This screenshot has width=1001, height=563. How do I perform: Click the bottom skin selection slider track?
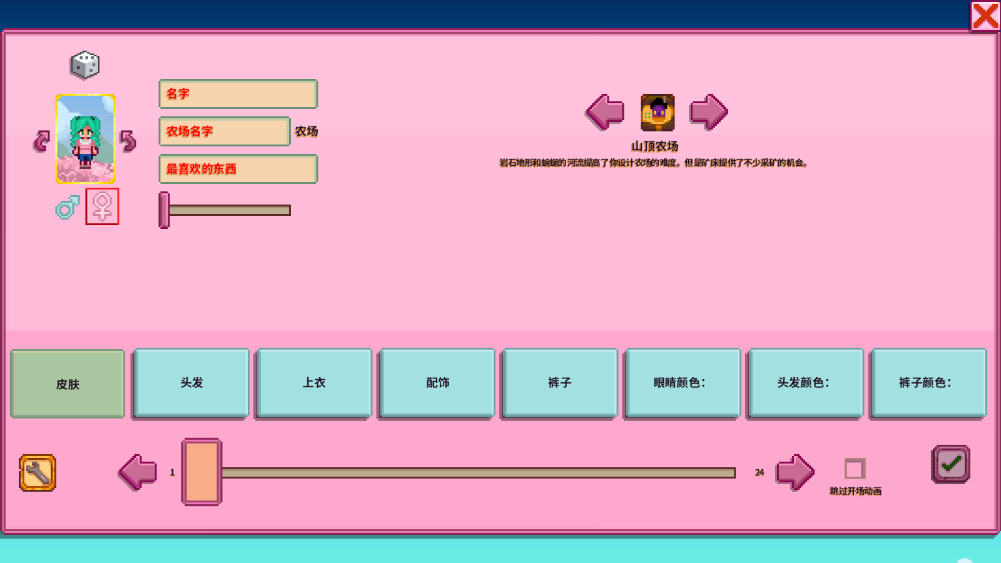point(478,473)
